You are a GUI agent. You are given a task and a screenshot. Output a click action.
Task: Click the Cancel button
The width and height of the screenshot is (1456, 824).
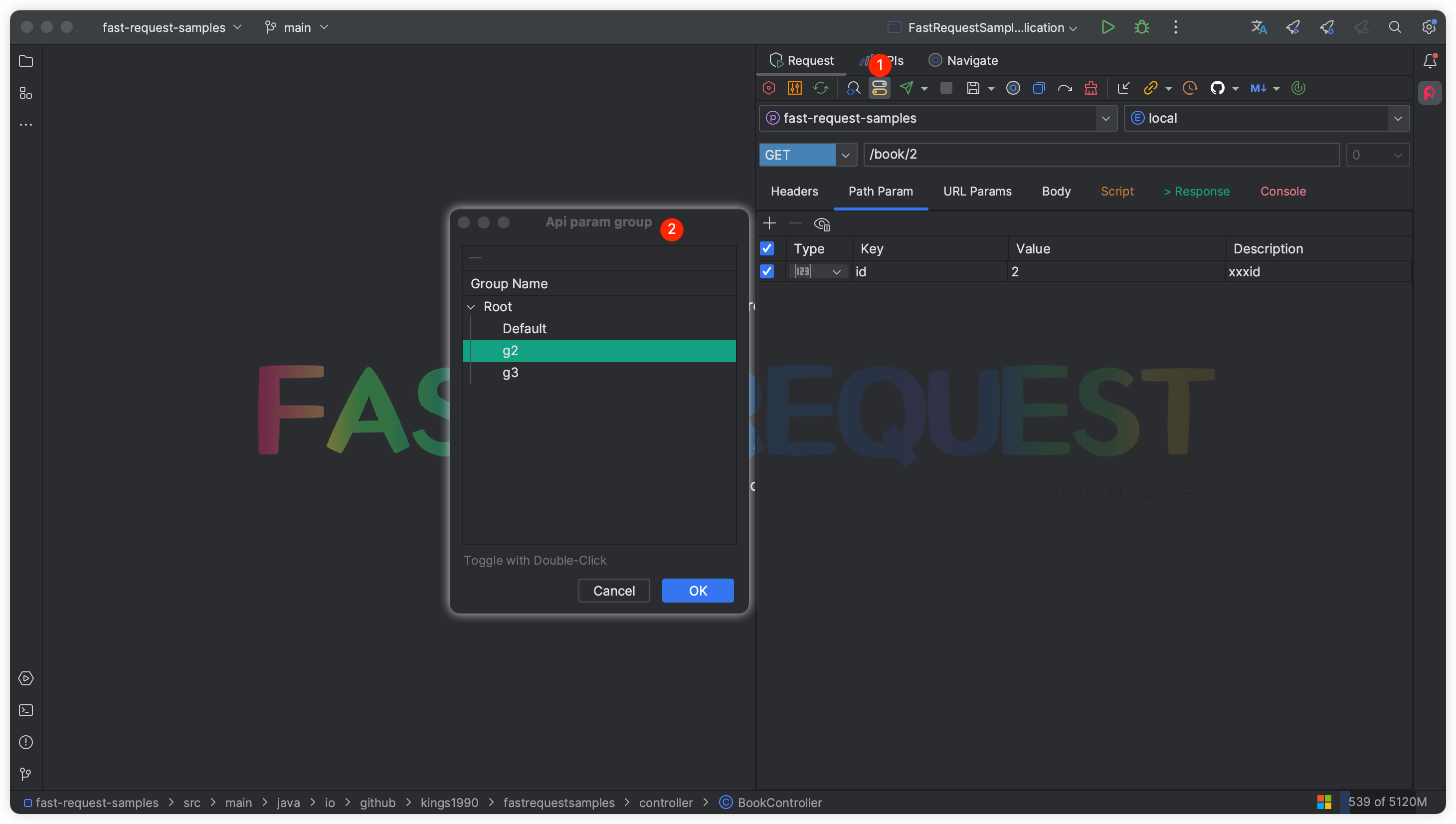point(614,590)
